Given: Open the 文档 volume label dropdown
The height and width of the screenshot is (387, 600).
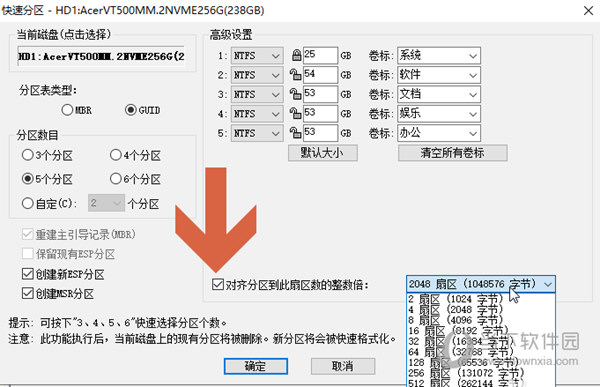Looking at the screenshot, I should [439, 95].
